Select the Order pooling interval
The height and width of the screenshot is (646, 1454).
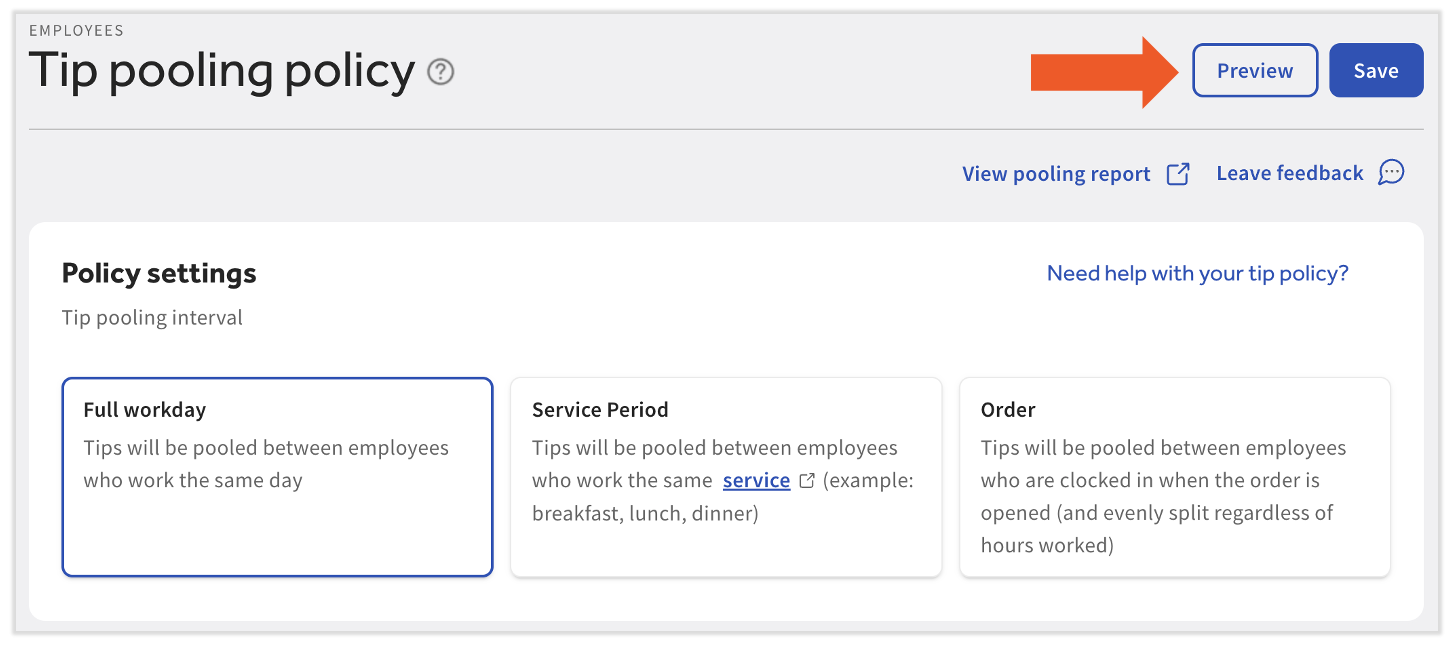(1174, 477)
